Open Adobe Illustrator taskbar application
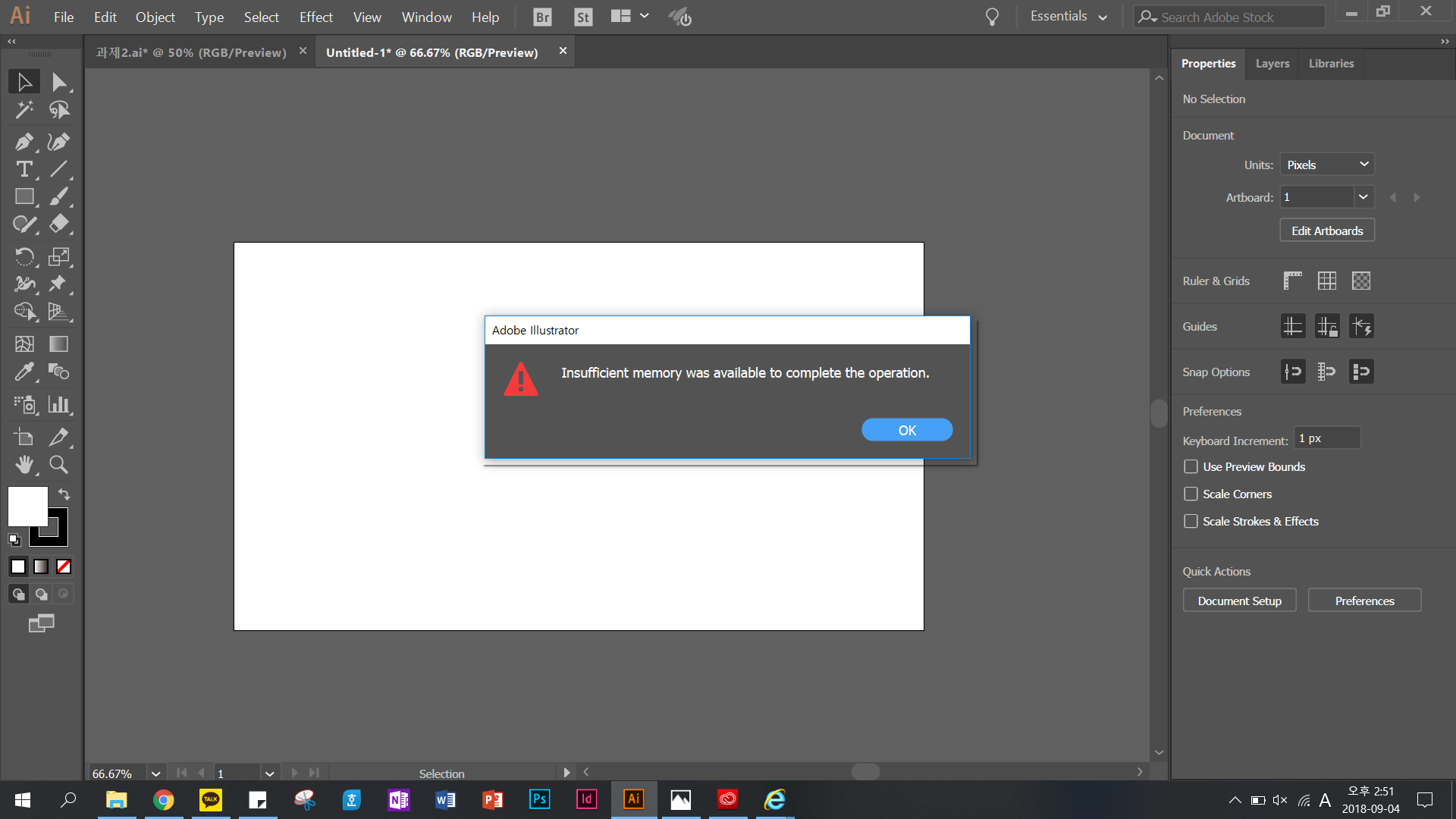 633,798
